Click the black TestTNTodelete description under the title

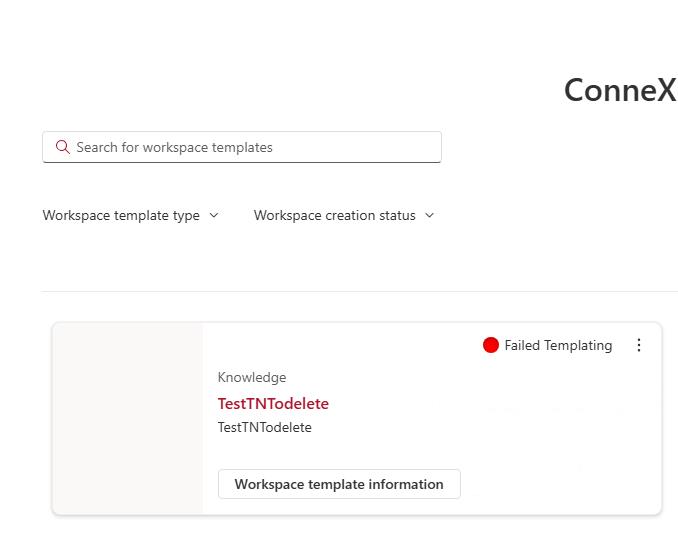(x=265, y=427)
